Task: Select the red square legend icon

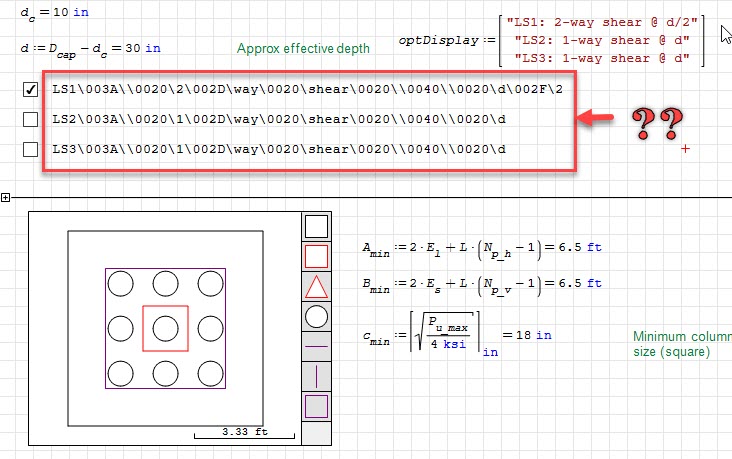Action: point(316,257)
